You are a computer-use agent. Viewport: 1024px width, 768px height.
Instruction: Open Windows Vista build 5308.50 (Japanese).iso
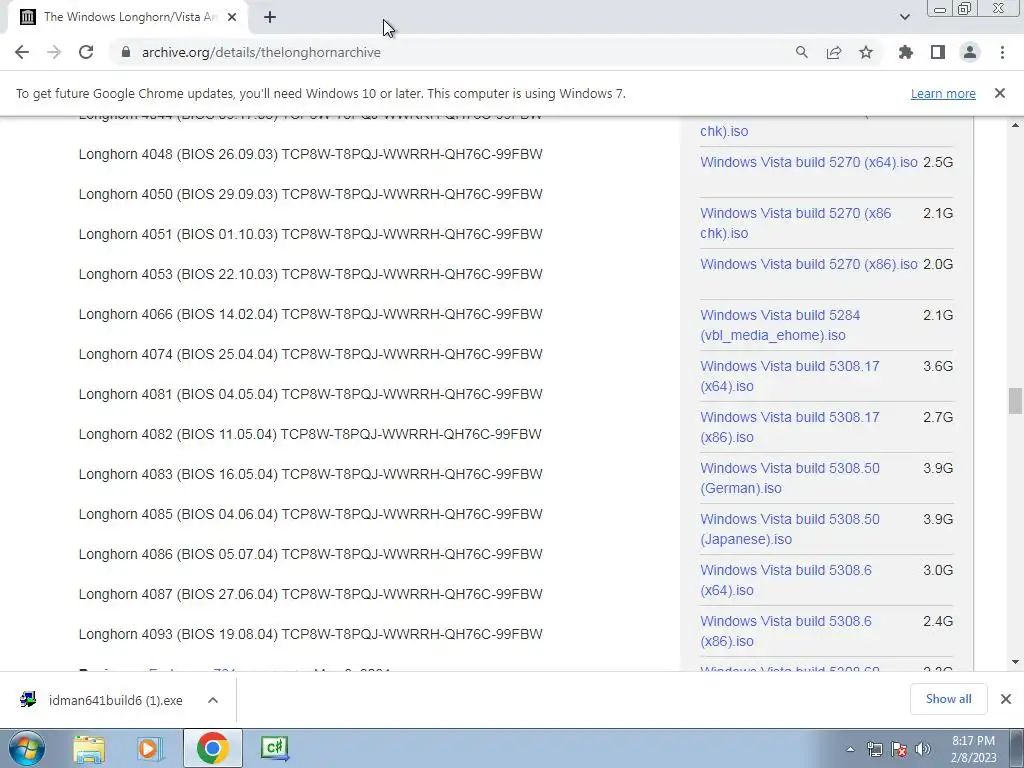pos(790,528)
